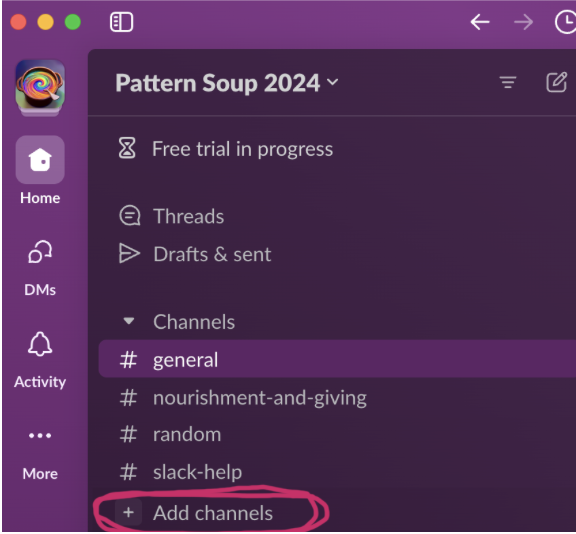Open Drafts & sent
Image resolution: width=576 pixels, height=534 pixels.
tap(195, 254)
